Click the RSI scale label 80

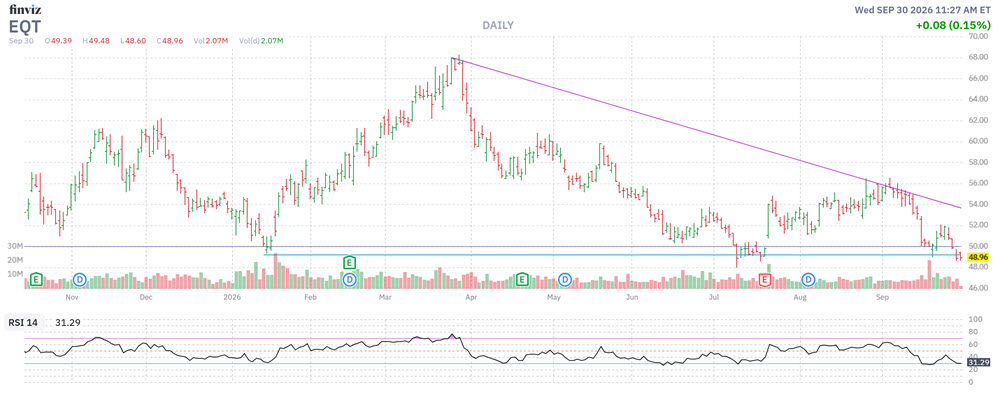[x=973, y=332]
